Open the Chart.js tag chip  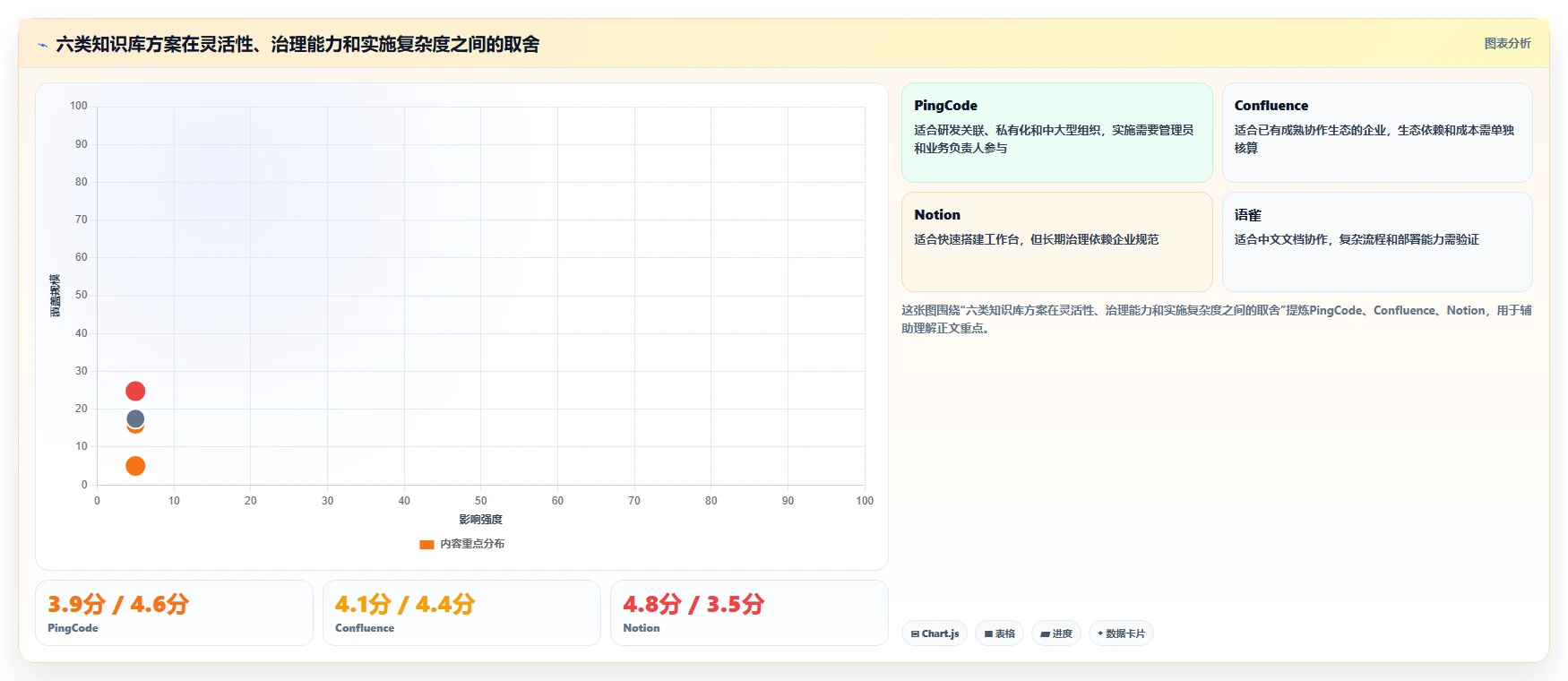935,634
